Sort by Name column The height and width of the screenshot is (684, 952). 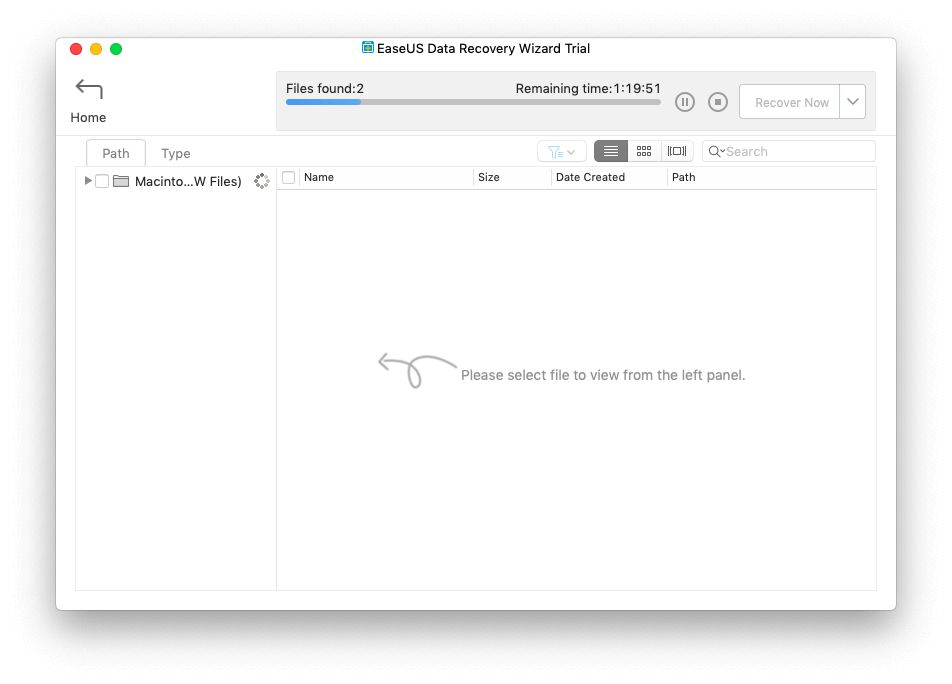tap(386, 177)
